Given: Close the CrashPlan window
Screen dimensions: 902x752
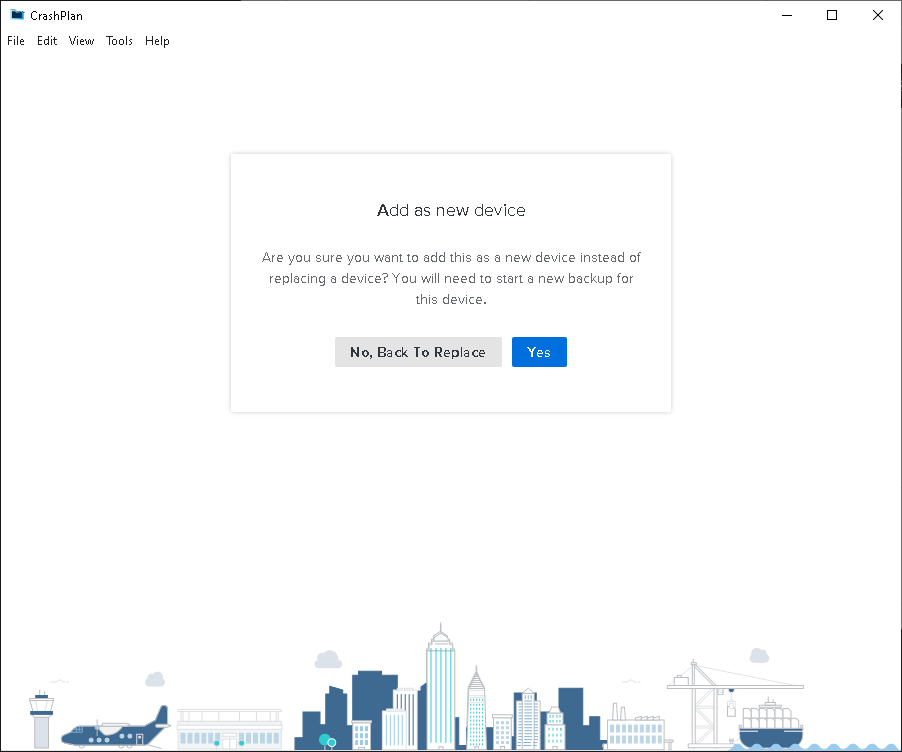Looking at the screenshot, I should pos(877,15).
